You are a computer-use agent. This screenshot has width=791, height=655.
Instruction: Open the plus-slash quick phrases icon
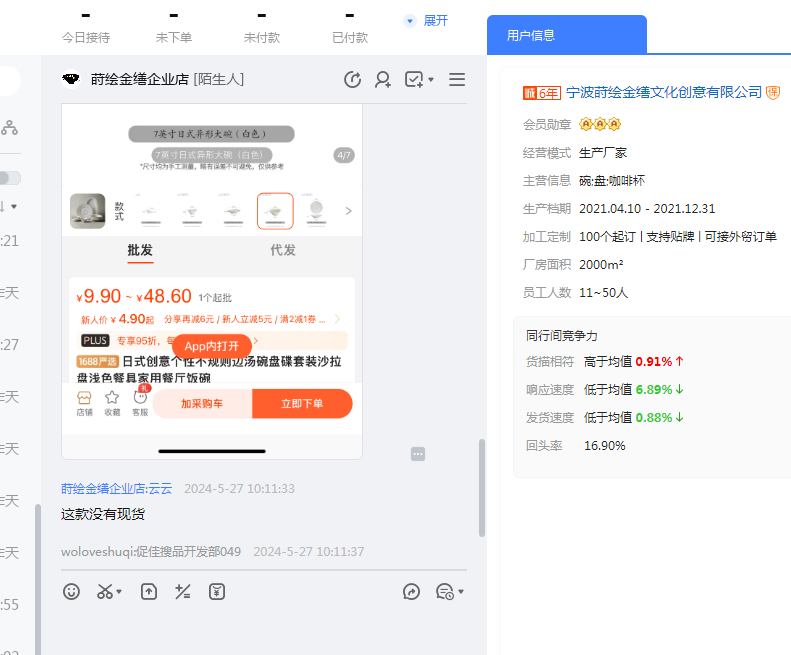(x=182, y=591)
